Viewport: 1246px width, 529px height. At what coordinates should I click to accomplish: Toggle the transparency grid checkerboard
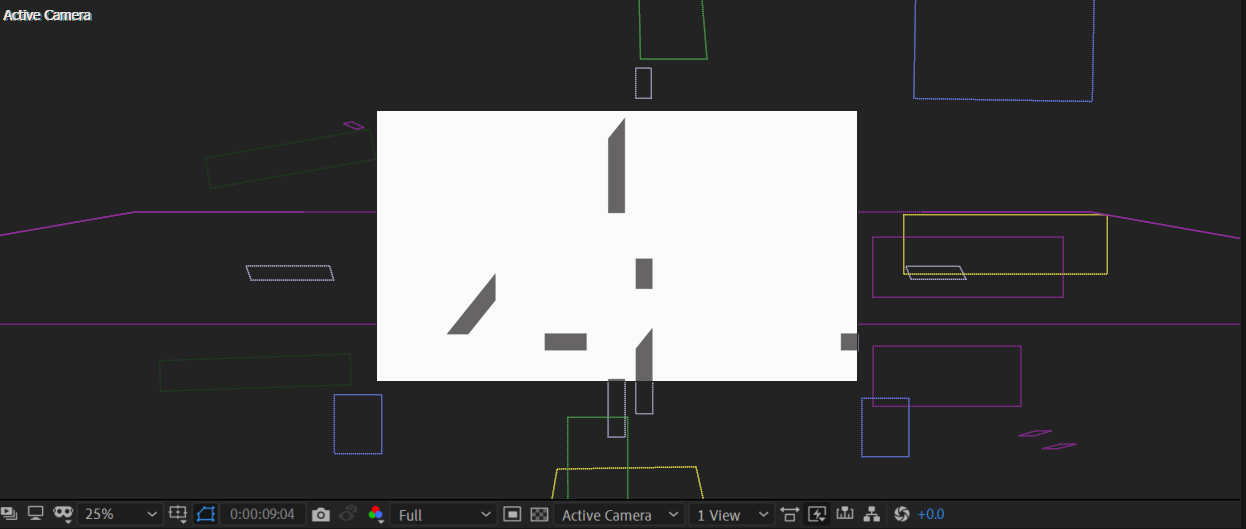pos(539,514)
